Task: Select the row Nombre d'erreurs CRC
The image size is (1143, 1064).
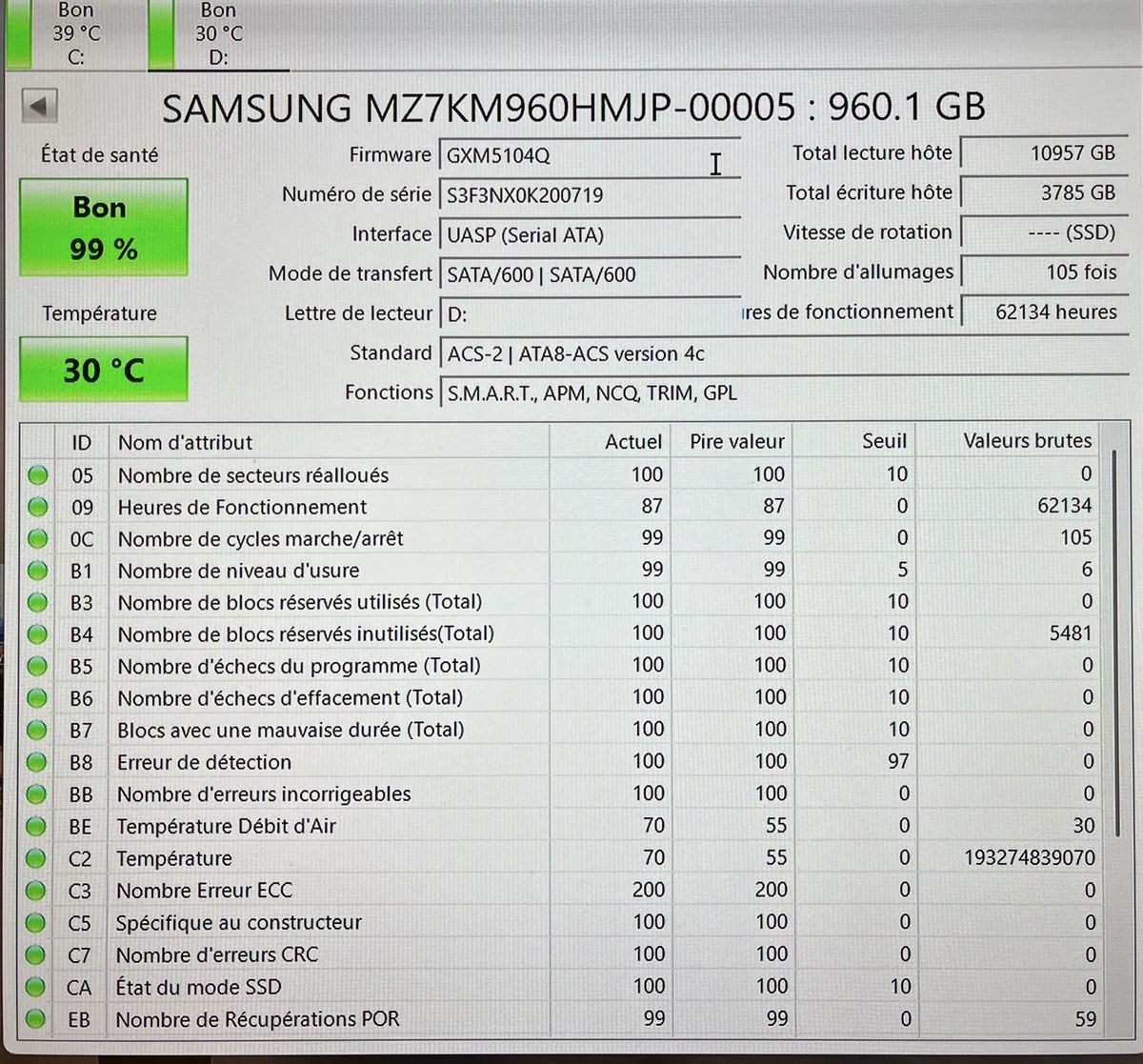Action: (x=559, y=954)
